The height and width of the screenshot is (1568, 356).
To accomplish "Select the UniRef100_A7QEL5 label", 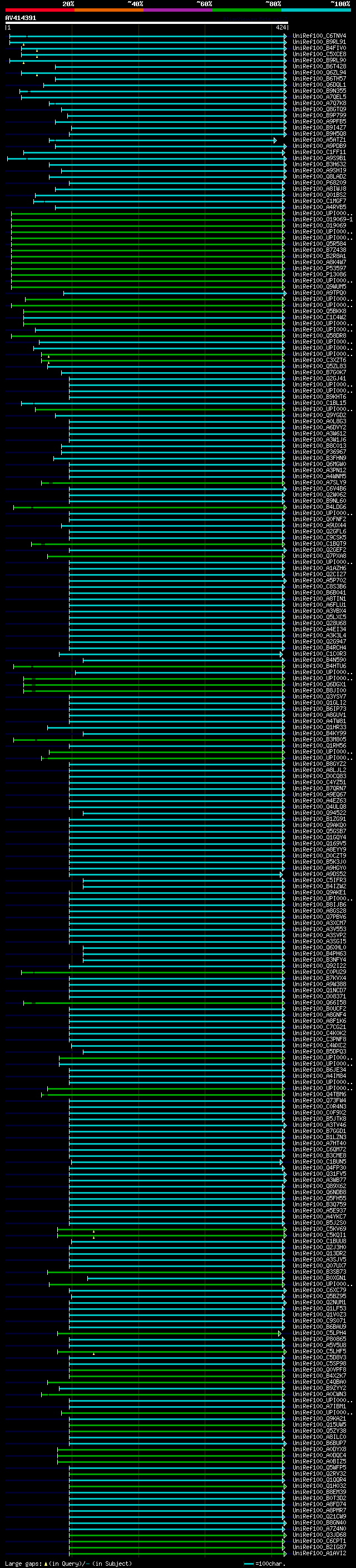I will point(319,97).
